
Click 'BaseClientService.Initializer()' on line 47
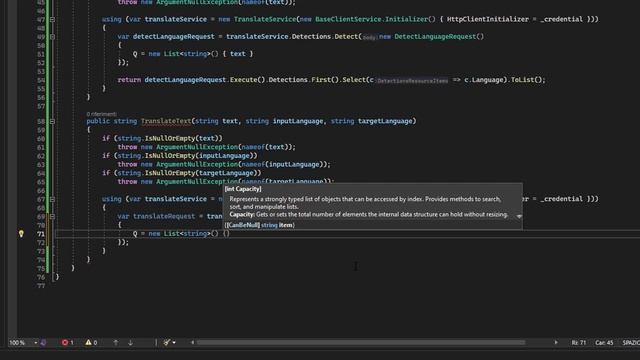click(376, 19)
